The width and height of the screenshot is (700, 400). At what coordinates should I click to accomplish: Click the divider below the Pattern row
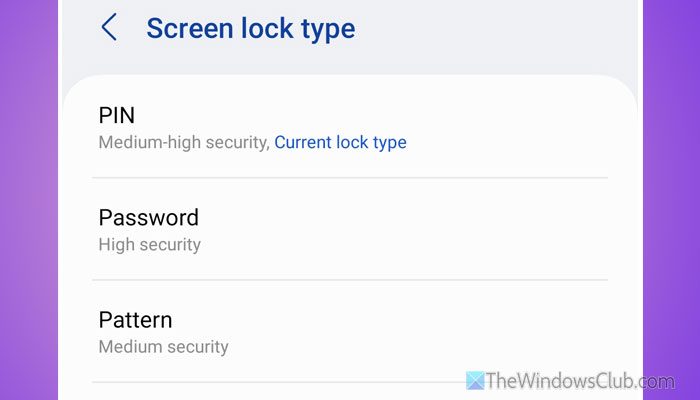pyautogui.click(x=277, y=382)
